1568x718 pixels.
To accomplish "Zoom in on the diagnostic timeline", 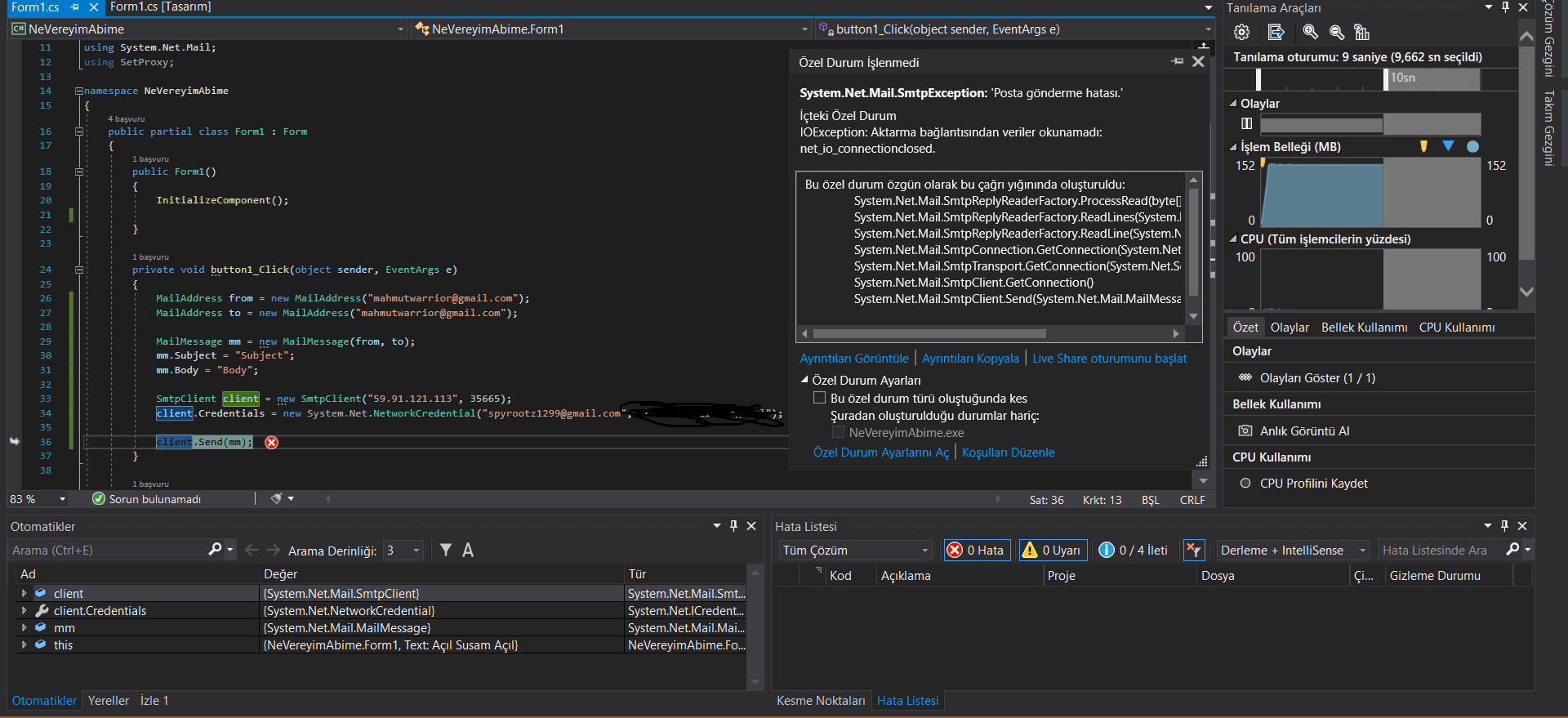I will [x=1310, y=32].
